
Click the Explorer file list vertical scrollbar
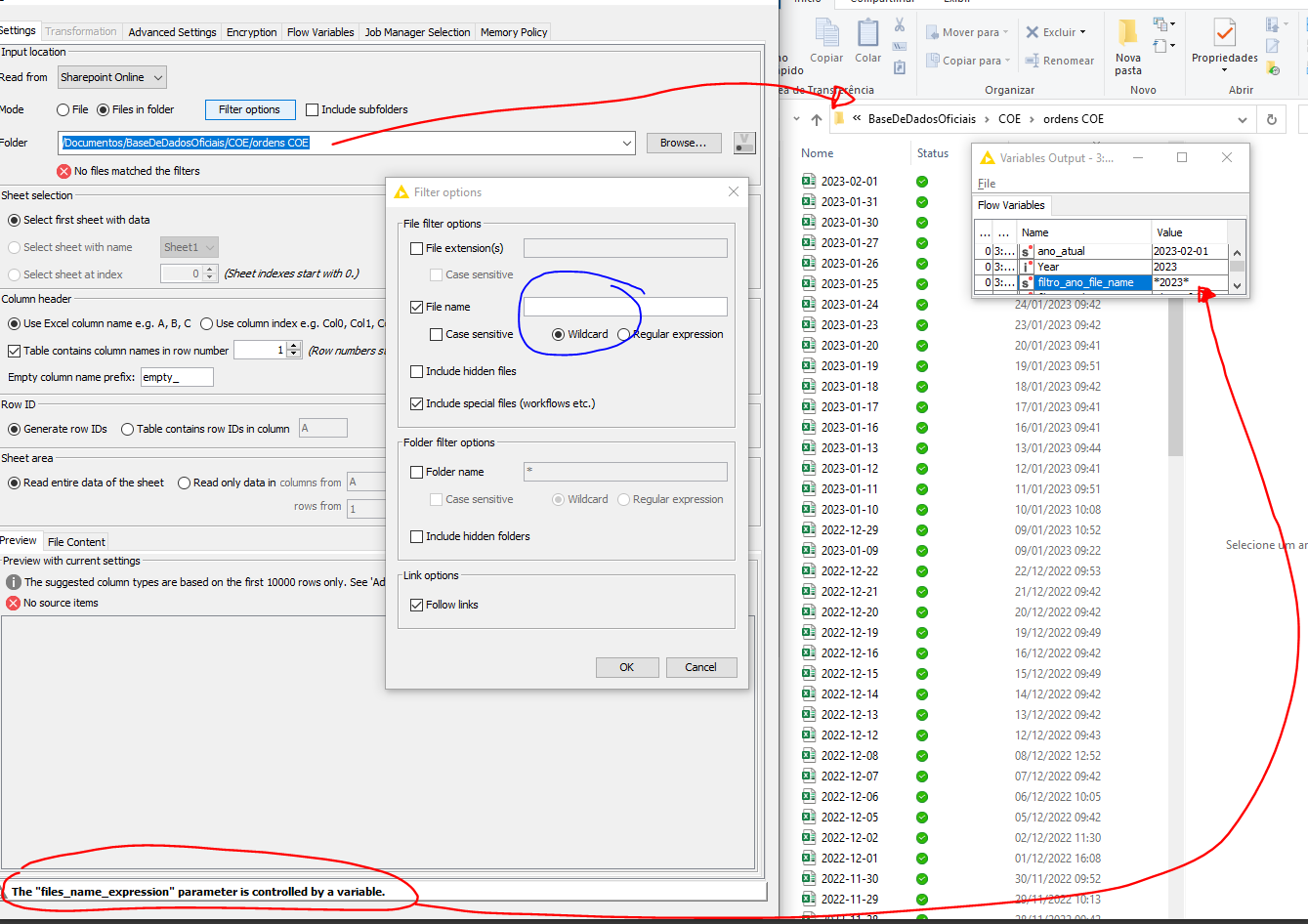point(1175,376)
